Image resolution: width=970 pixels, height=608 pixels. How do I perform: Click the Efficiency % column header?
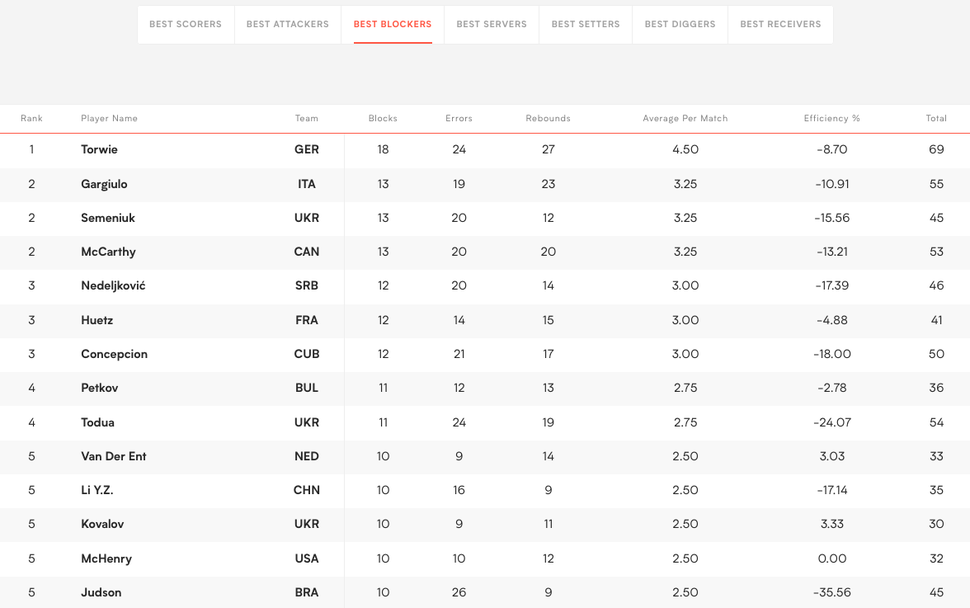pyautogui.click(x=832, y=118)
